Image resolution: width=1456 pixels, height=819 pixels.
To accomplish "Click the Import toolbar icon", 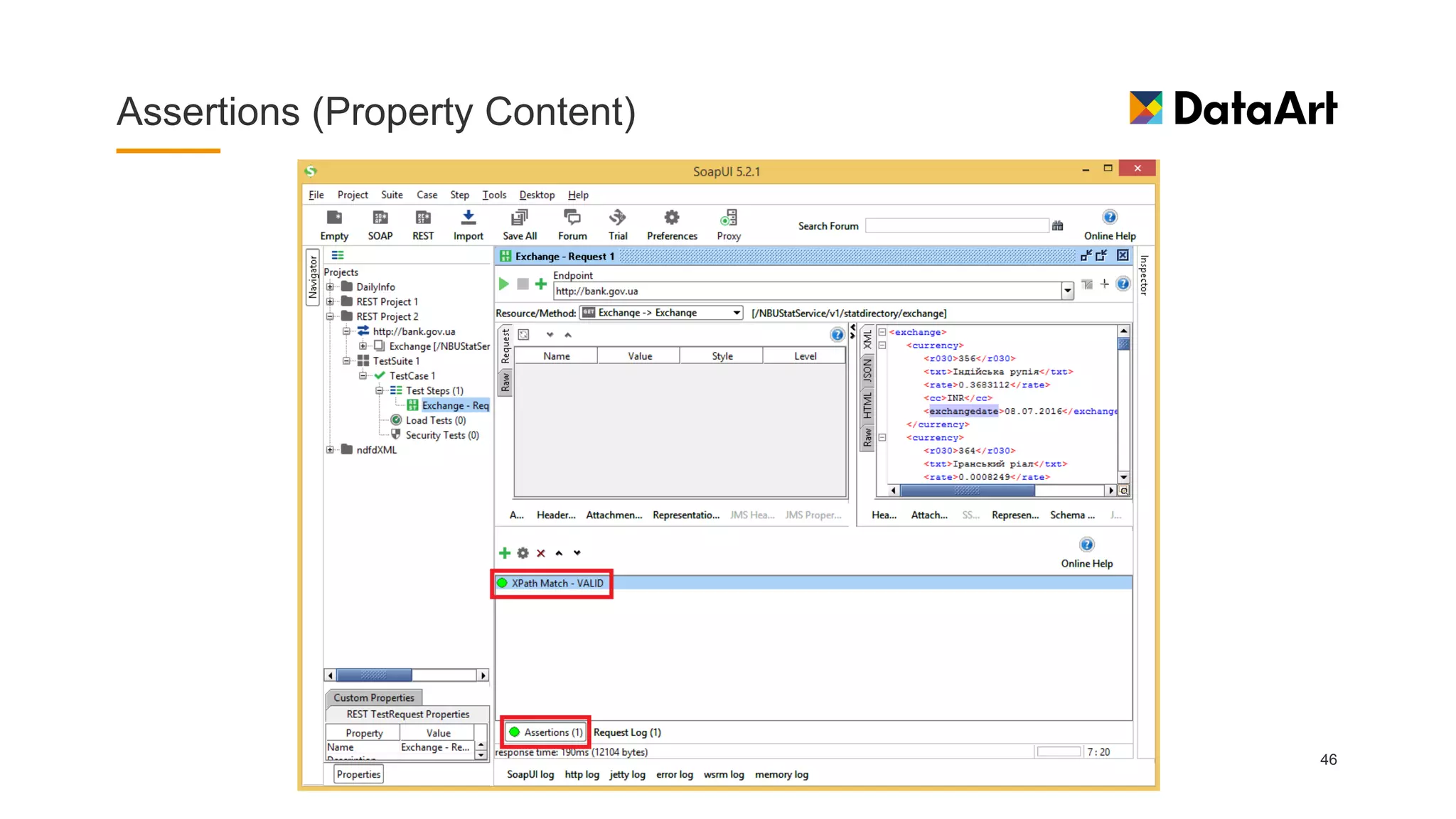I will 468,218.
